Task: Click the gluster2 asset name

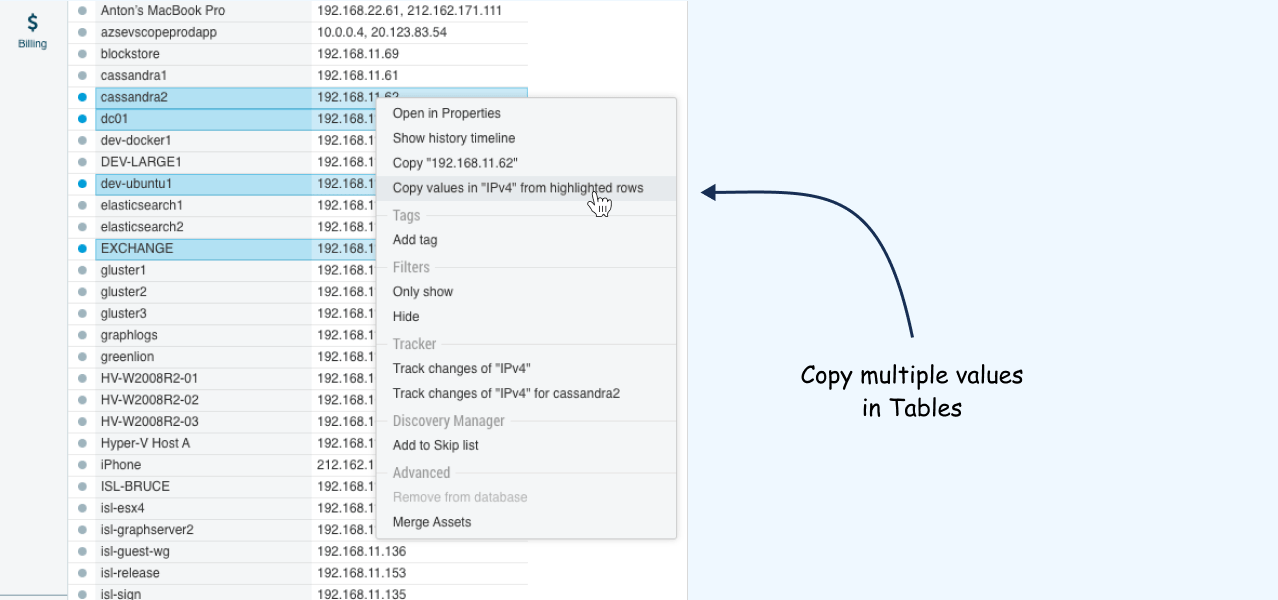Action: 124,292
